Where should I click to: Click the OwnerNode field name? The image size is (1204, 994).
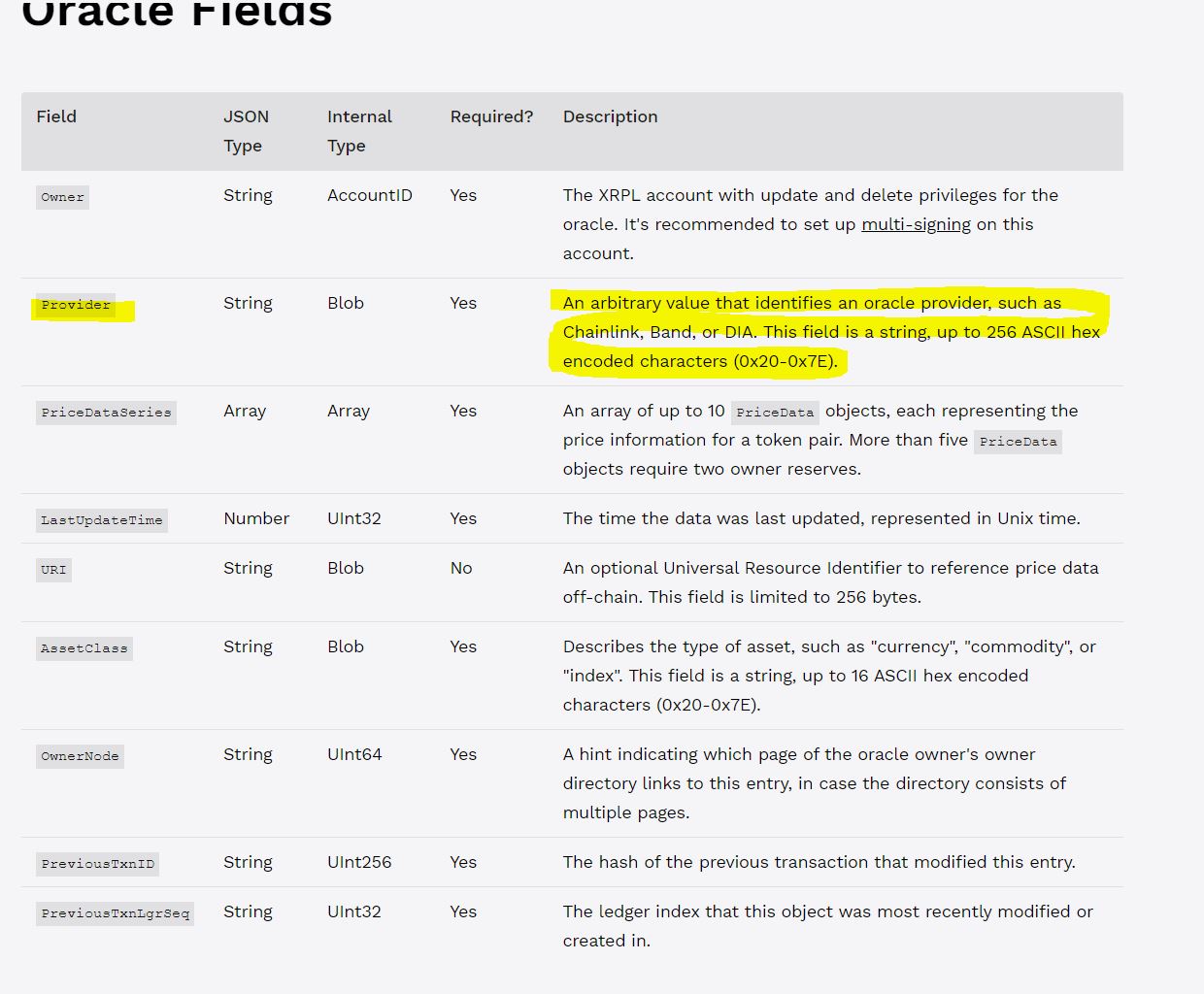(x=80, y=756)
